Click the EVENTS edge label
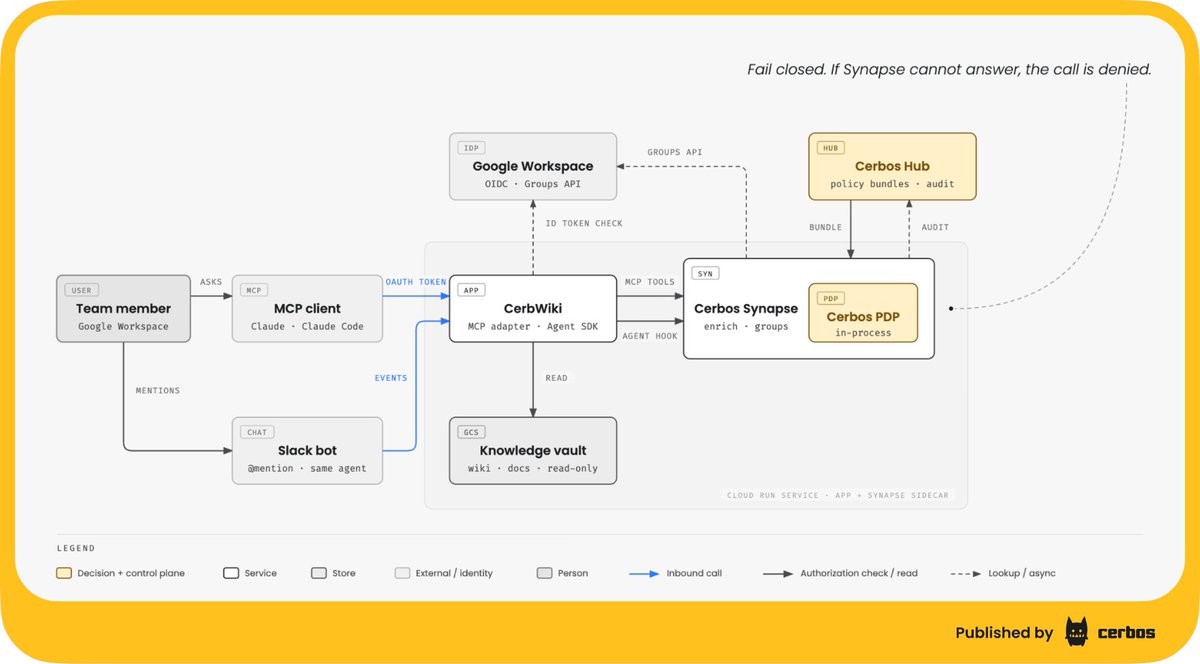1200x664 pixels. tap(391, 378)
